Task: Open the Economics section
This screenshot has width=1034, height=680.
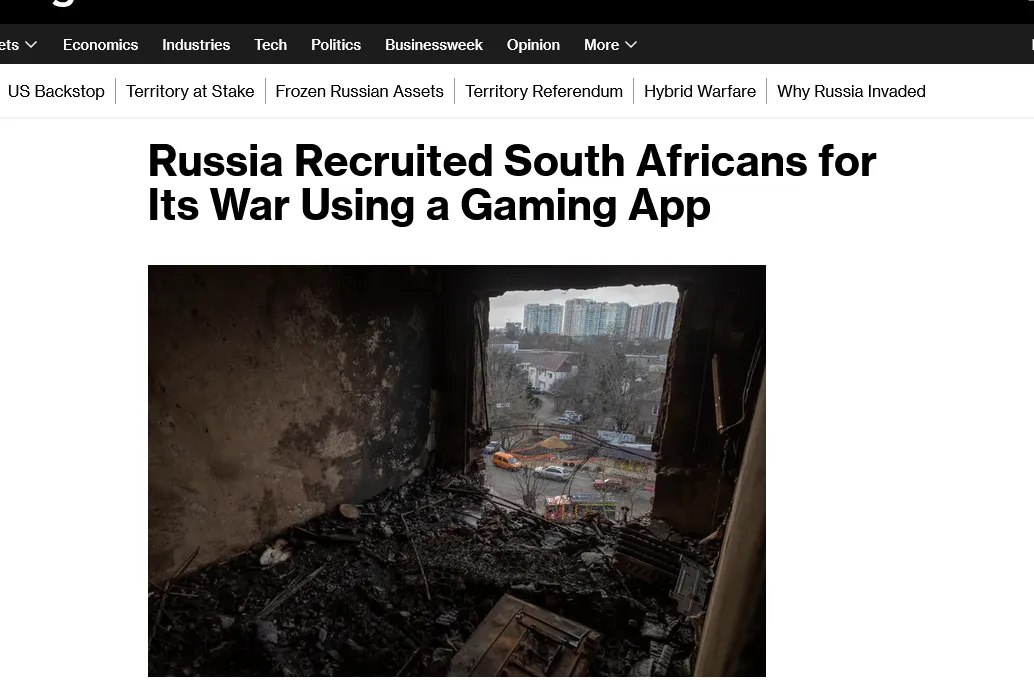Action: 100,45
